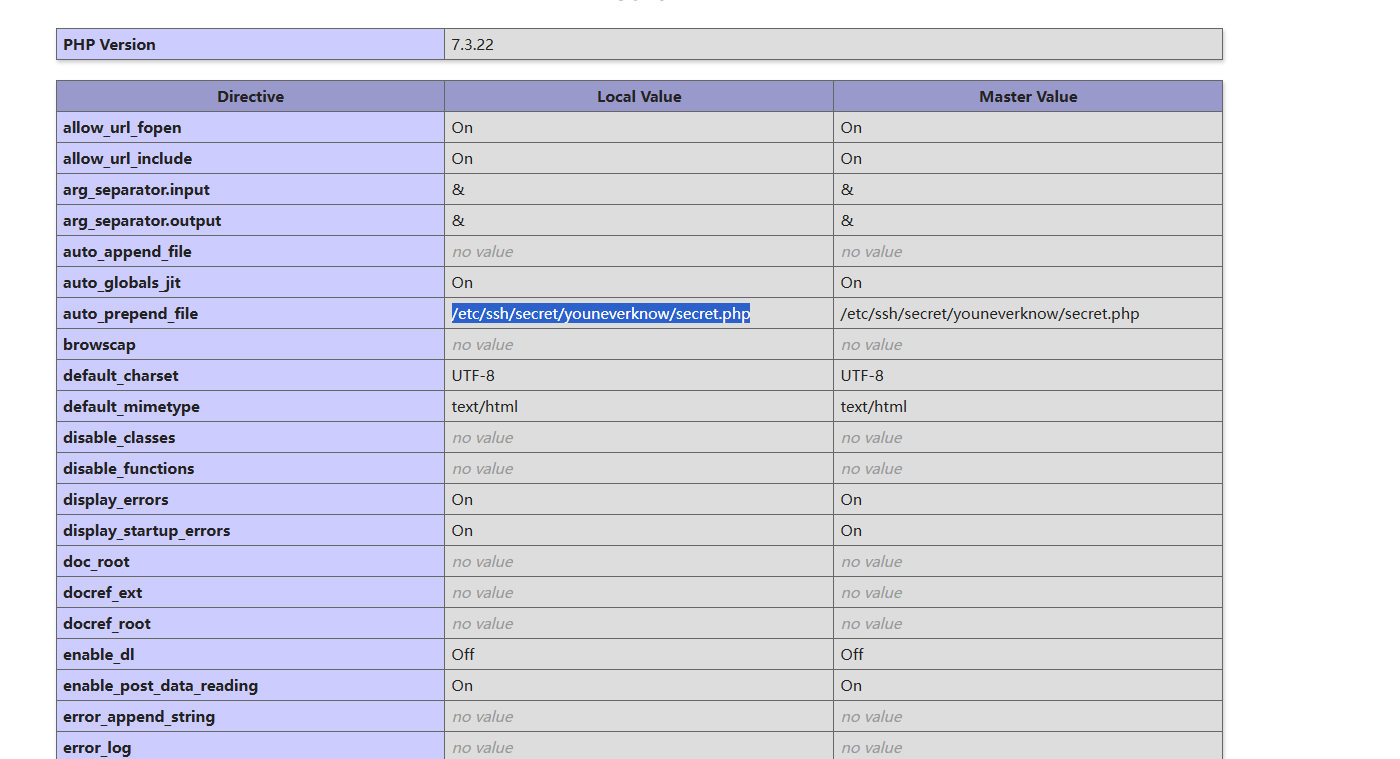
Task: Click the error_log directive name
Action: click(97, 748)
